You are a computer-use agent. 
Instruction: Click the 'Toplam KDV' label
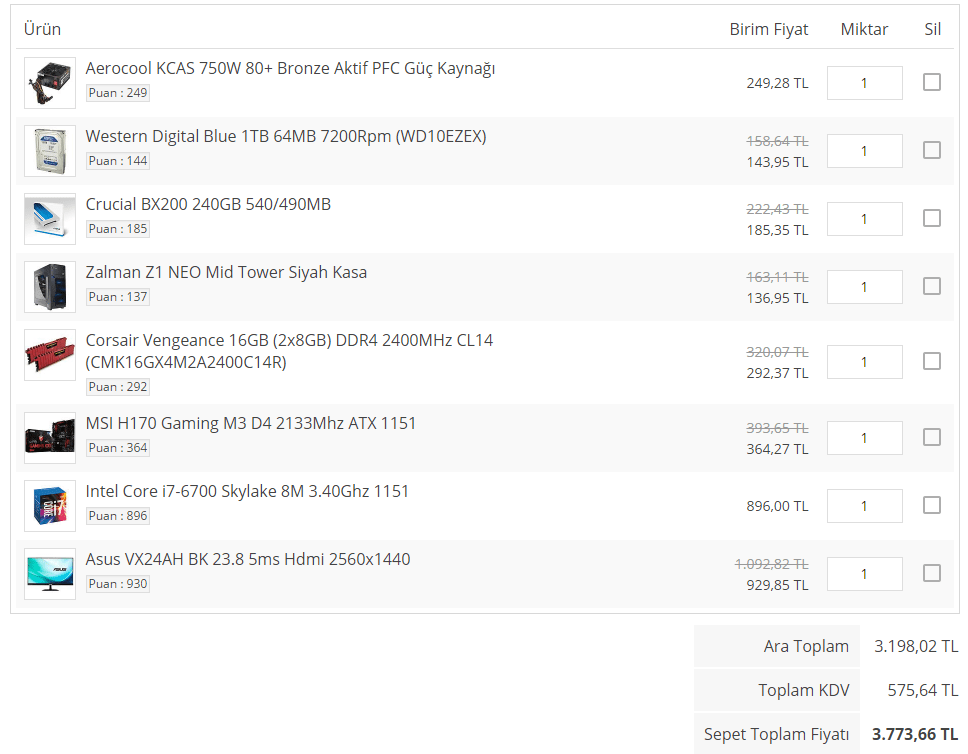pos(804,690)
